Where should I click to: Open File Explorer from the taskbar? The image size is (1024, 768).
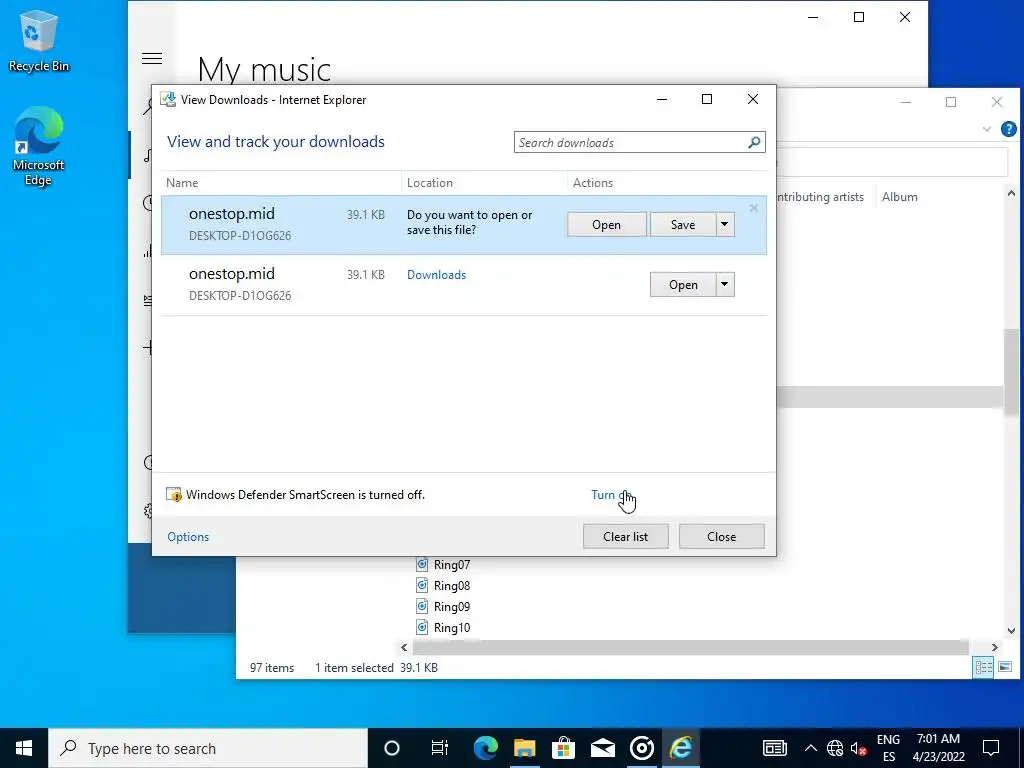[x=524, y=748]
